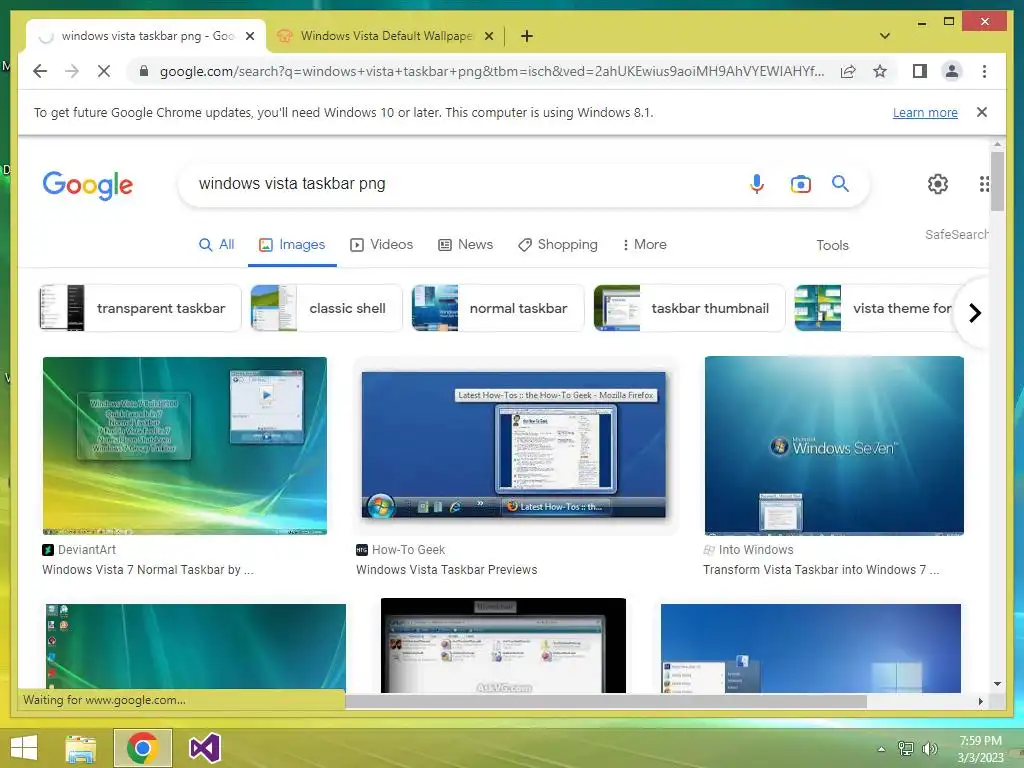Open the green desktop thumbnail in second row
1024x768 pixels.
tap(195, 647)
